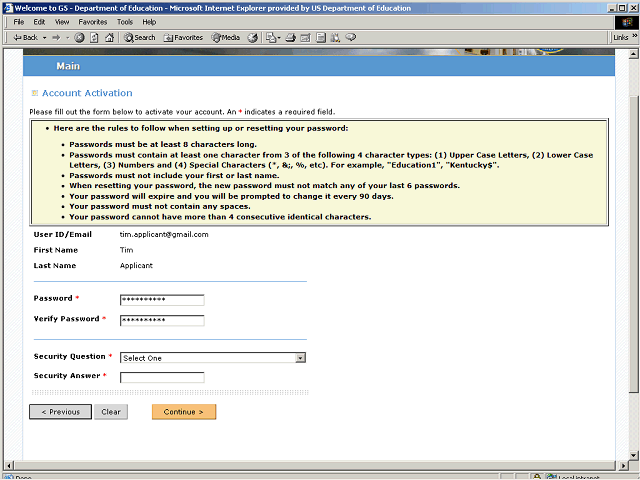The width and height of the screenshot is (640, 480).
Task: Open the Tools menu
Action: 125,22
